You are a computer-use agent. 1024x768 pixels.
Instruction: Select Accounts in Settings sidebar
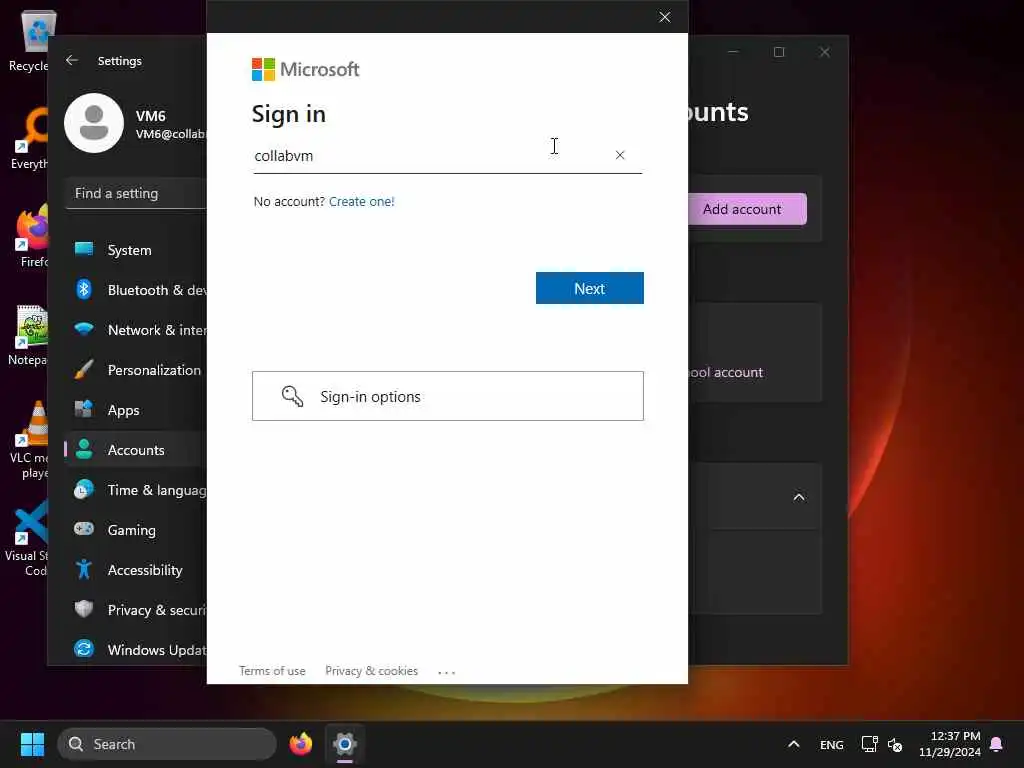pyautogui.click(x=135, y=449)
